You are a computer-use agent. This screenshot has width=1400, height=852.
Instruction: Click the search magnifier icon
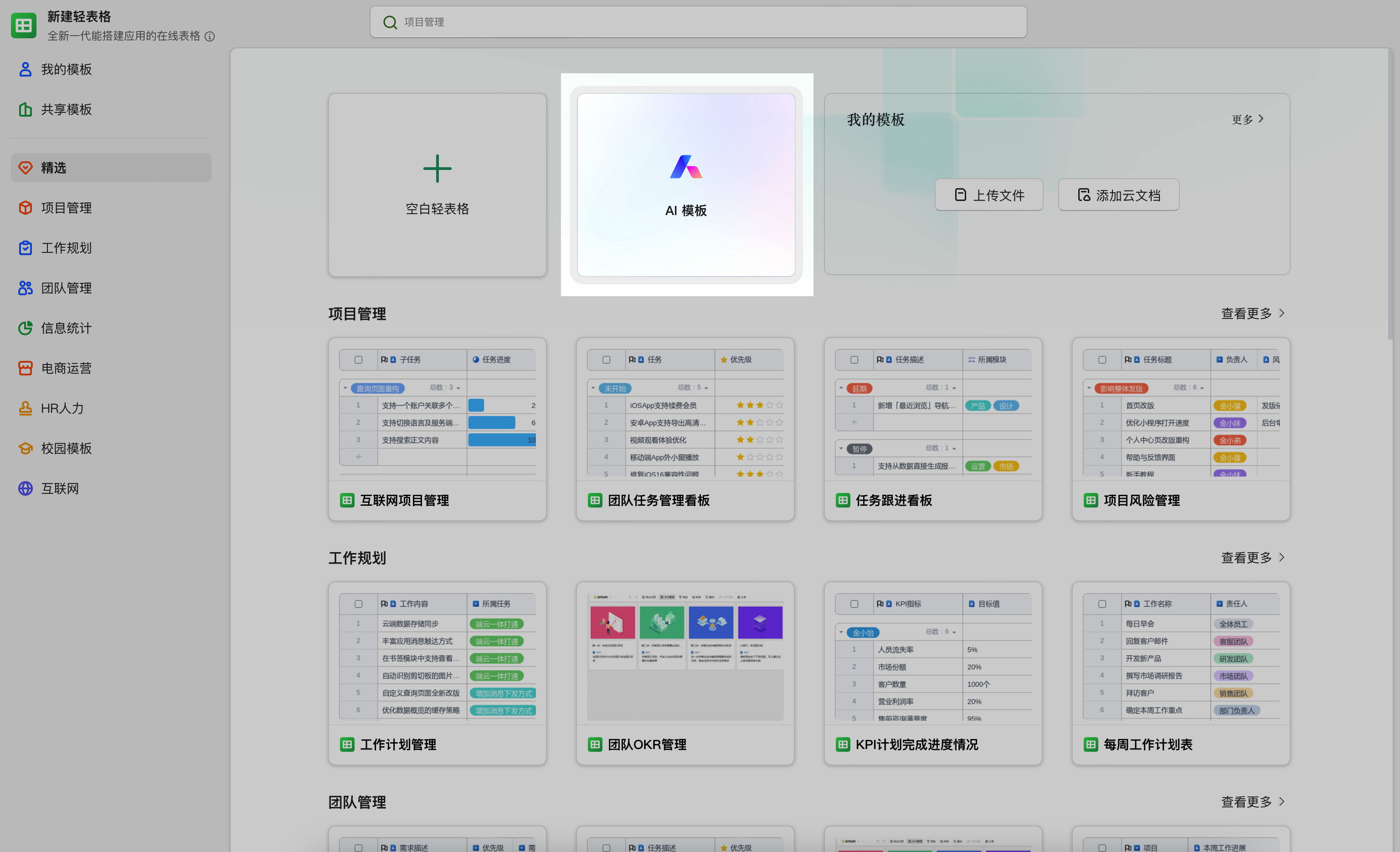390,22
